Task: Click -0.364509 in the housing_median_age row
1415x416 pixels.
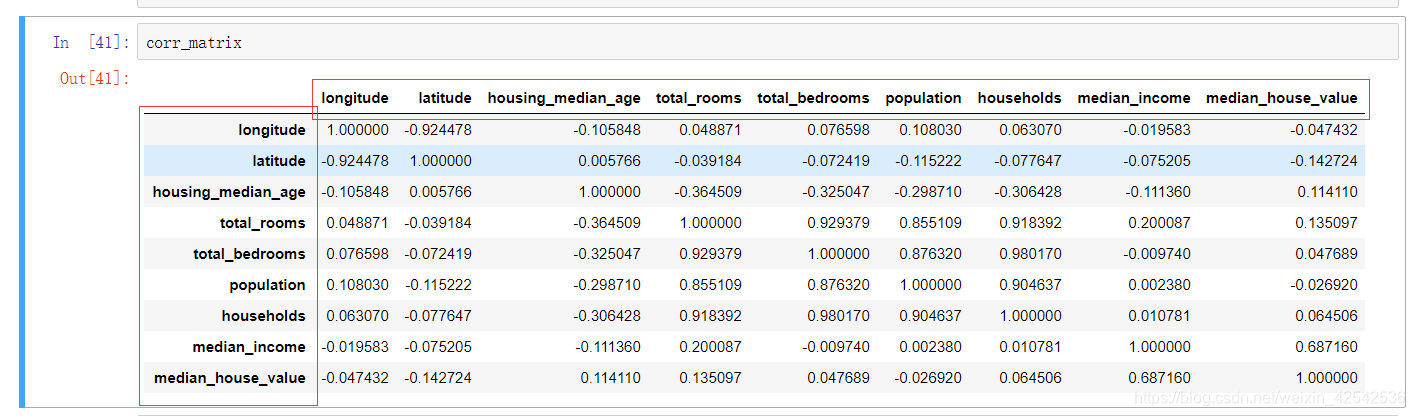Action: [707, 192]
